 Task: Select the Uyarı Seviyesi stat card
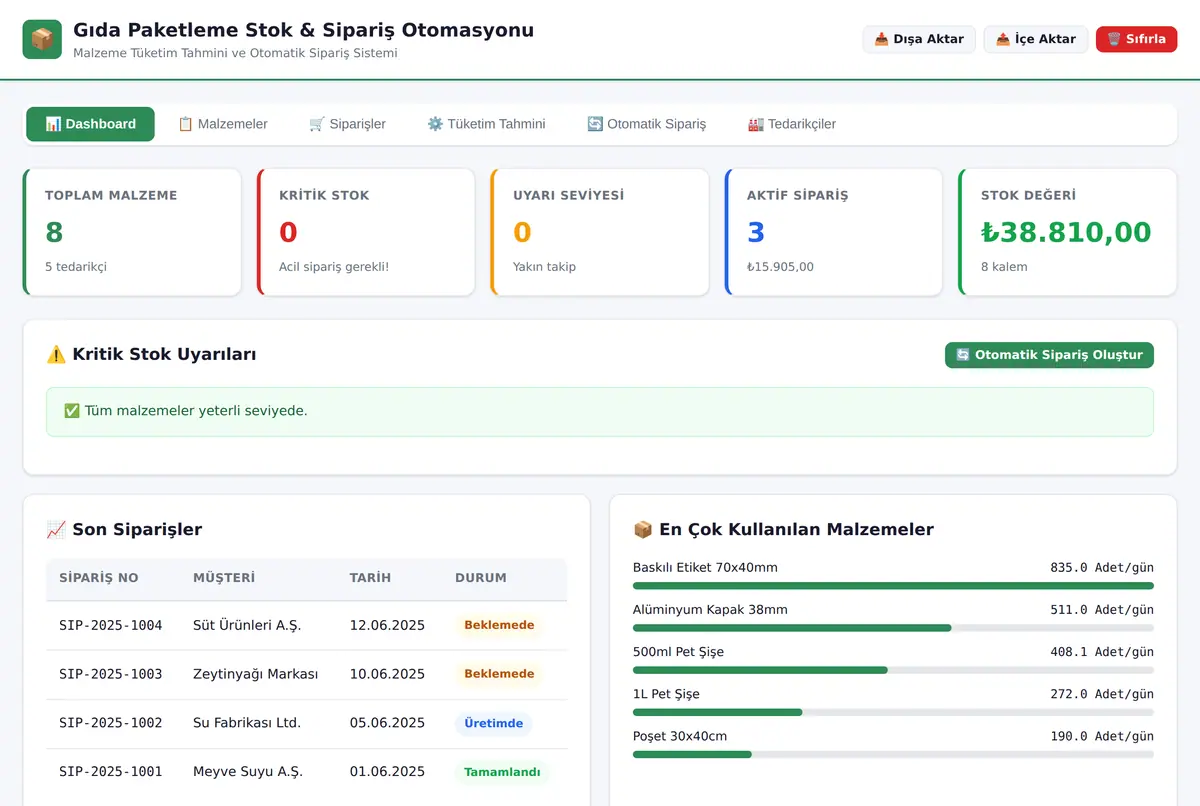tap(600, 232)
